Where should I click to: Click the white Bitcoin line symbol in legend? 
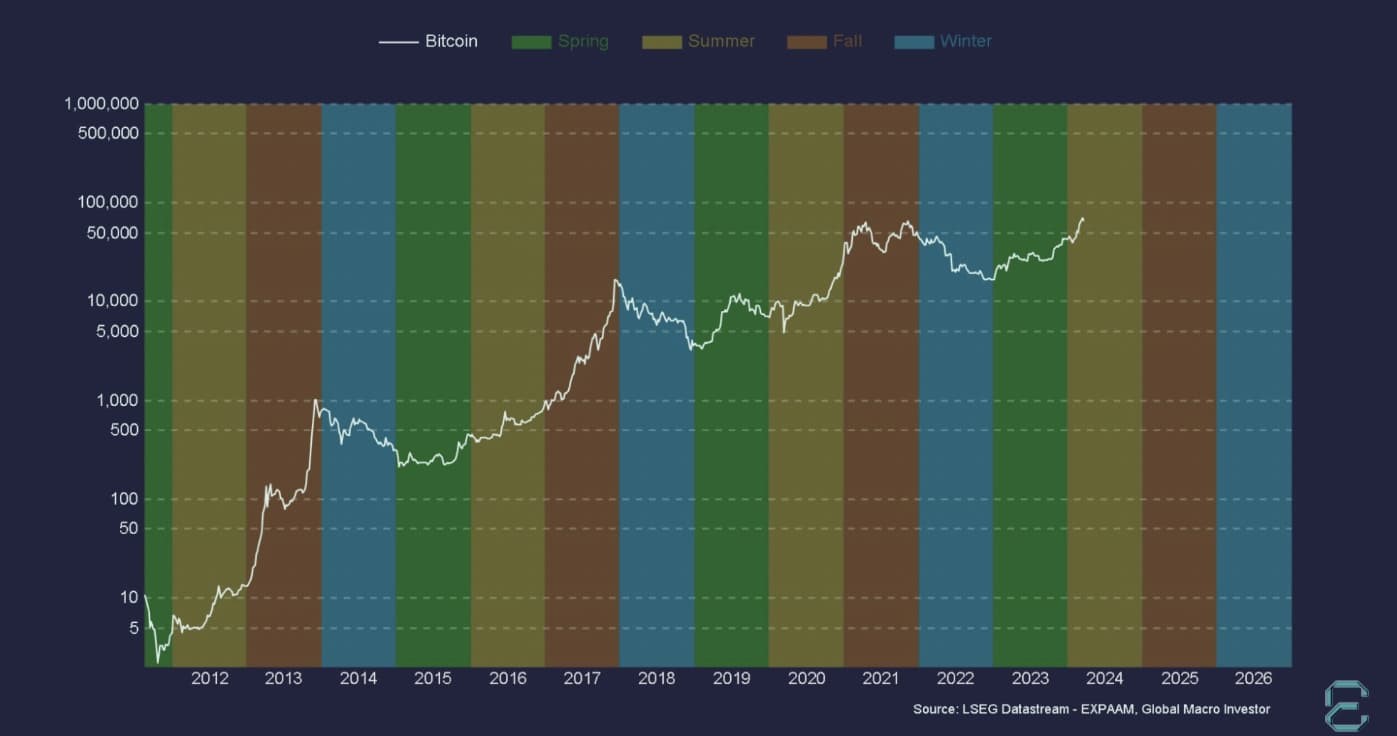399,41
